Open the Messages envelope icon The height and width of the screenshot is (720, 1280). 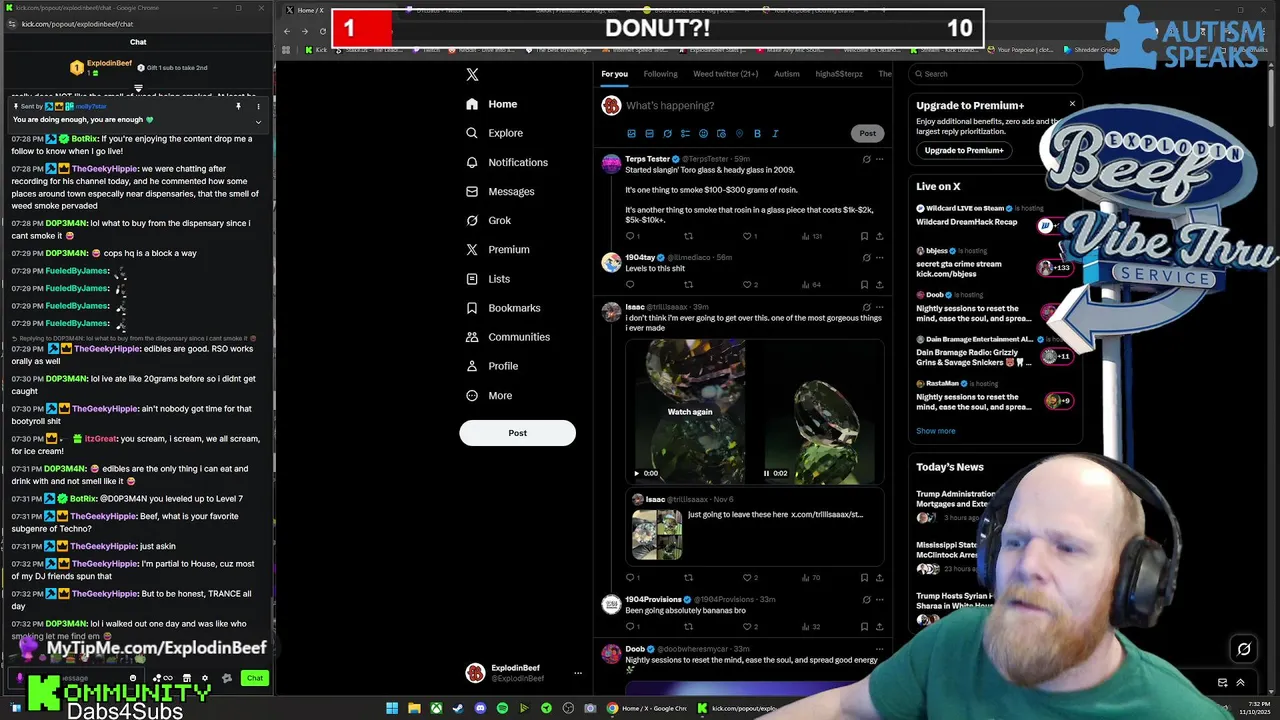coord(472,191)
